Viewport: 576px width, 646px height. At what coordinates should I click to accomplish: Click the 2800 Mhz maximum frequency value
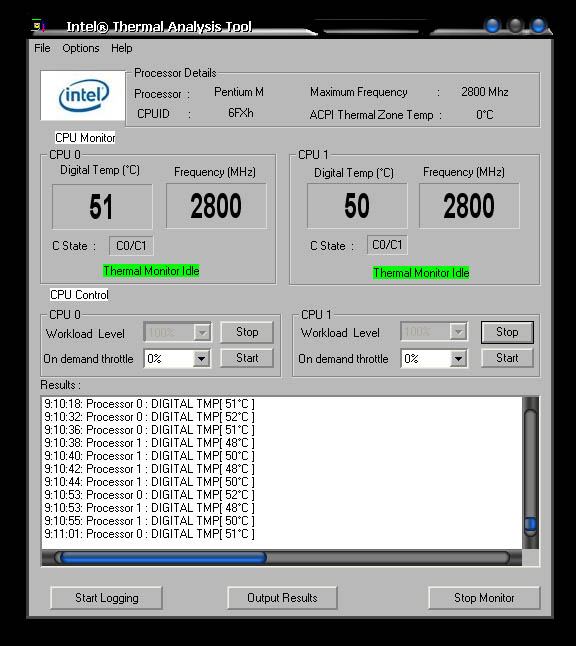click(485, 91)
